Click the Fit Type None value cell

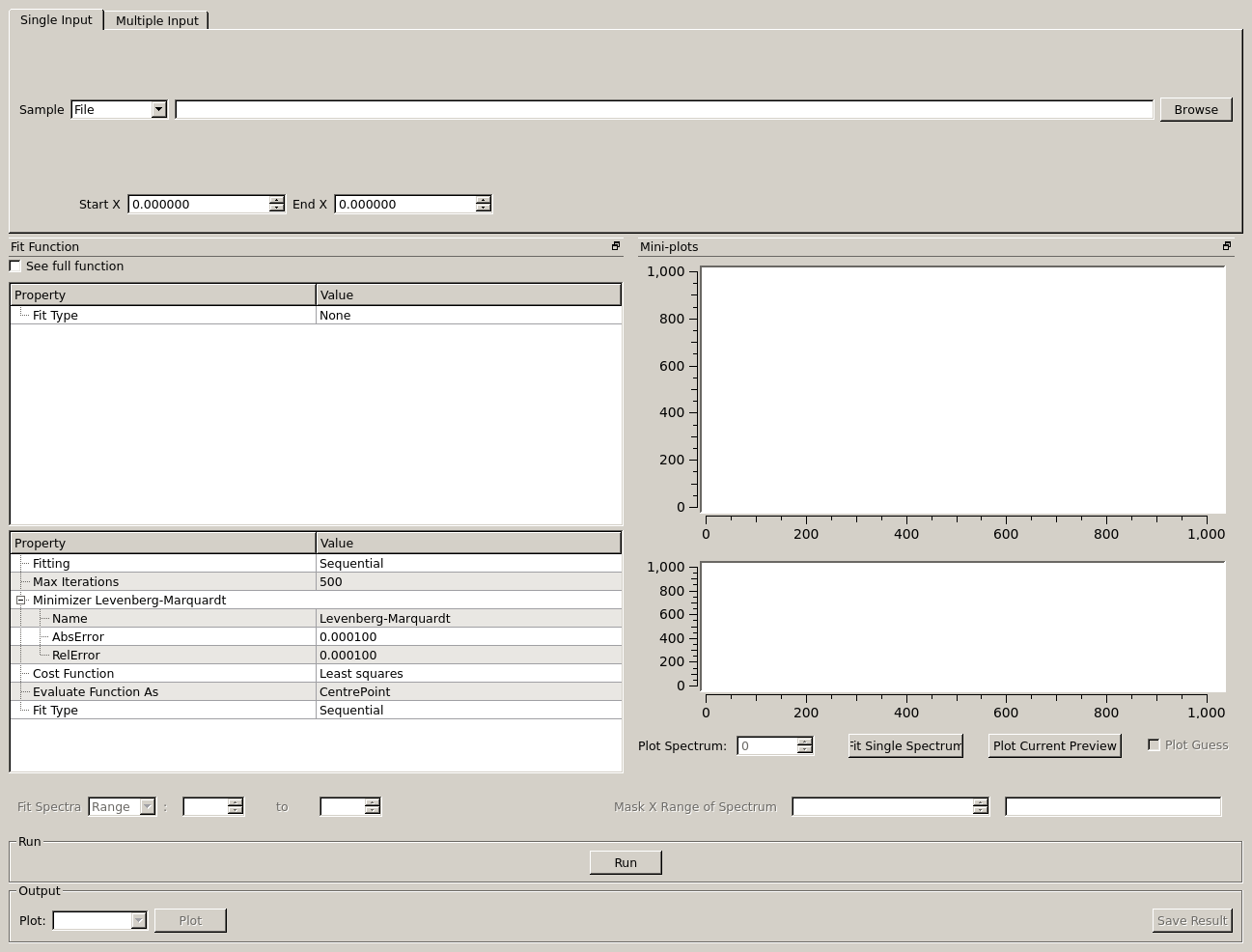click(x=468, y=316)
